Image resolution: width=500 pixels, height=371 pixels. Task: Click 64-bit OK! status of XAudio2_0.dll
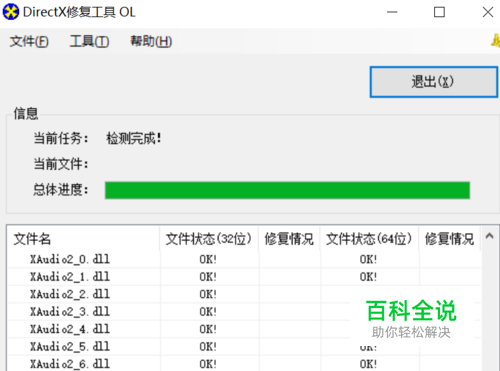click(368, 259)
